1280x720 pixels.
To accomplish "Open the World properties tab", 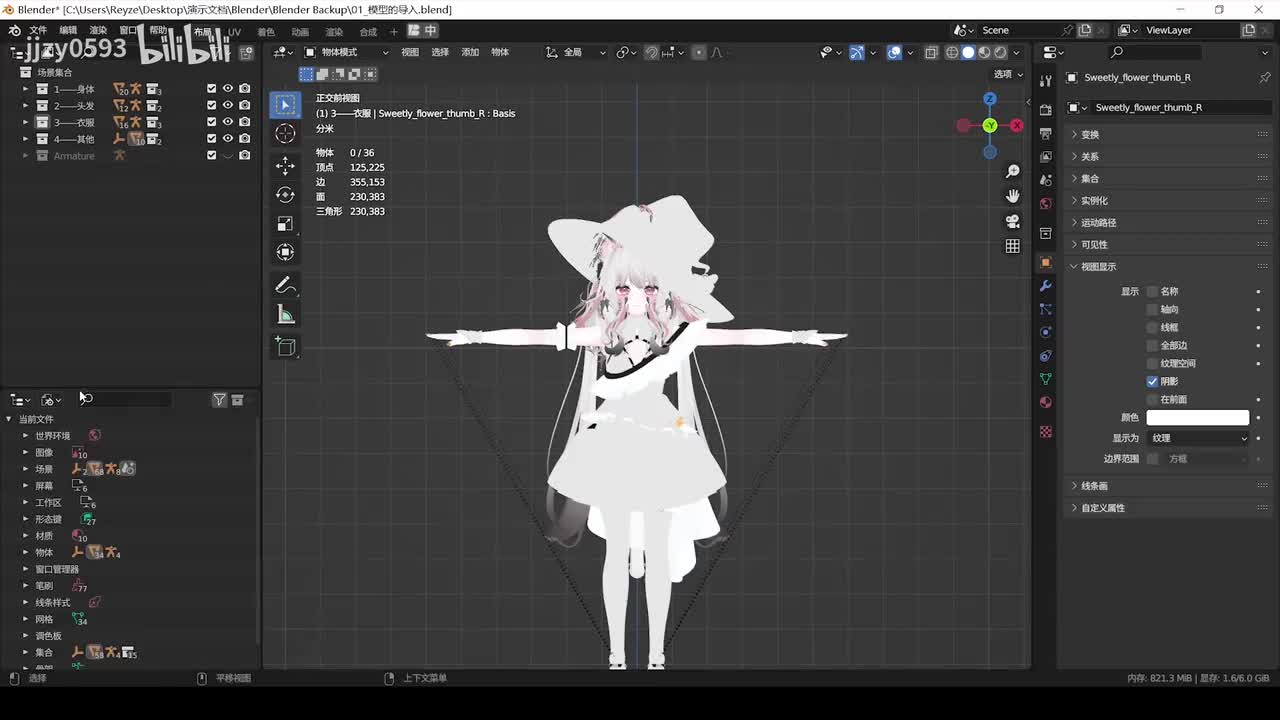I will [1046, 203].
